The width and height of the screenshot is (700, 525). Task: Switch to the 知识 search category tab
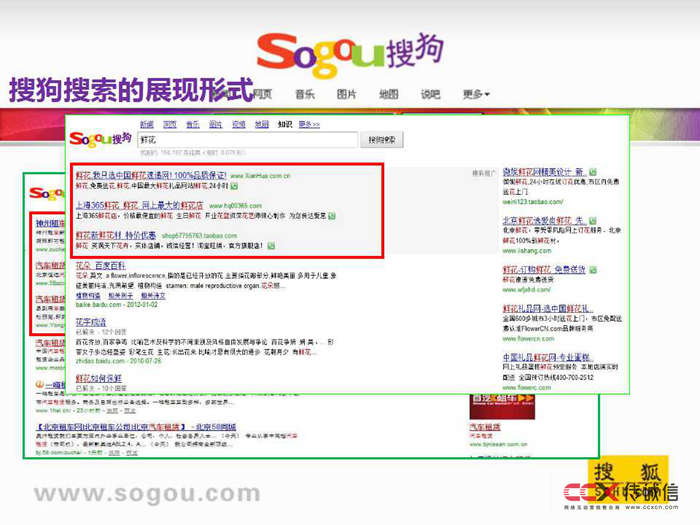pyautogui.click(x=285, y=125)
